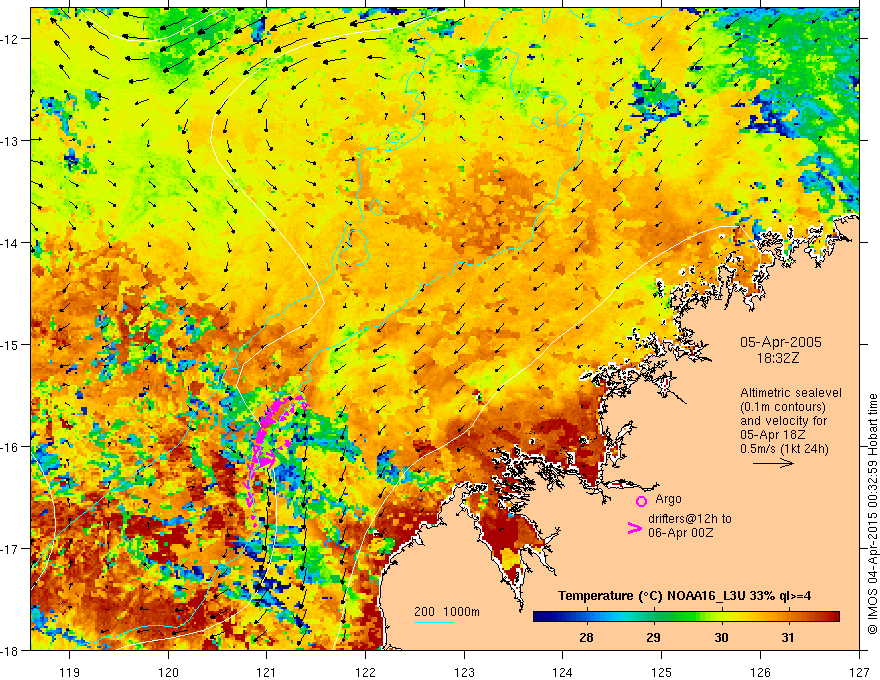Click the 119 longitude axis label
Image resolution: width=880 pixels, height=680 pixels.
coord(70,672)
